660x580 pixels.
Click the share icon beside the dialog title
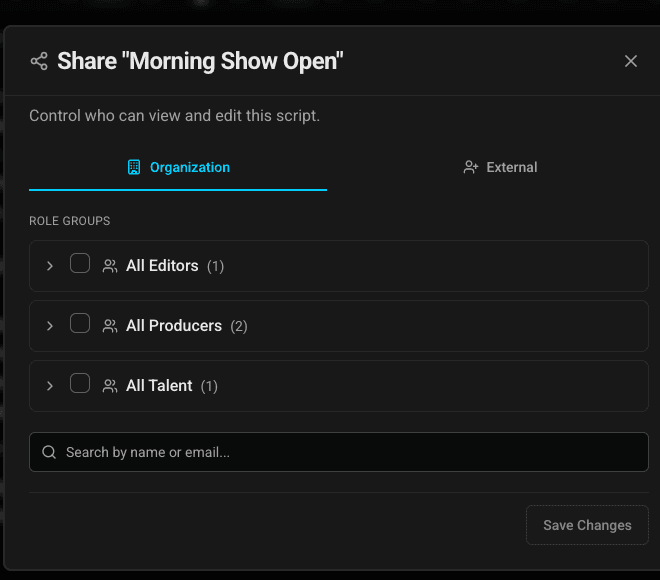[39, 62]
